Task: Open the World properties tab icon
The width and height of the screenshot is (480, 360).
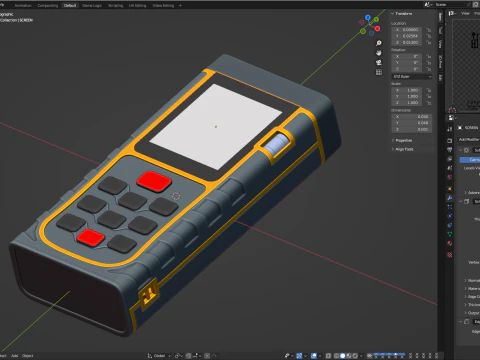Action: 450,177
